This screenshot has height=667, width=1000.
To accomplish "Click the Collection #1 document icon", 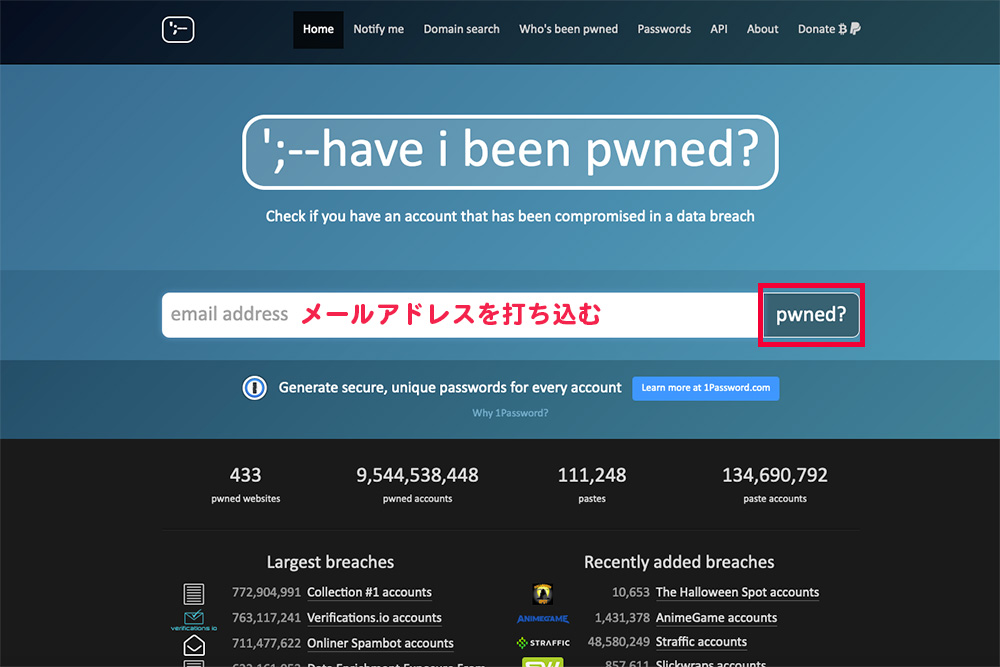I will (x=194, y=591).
